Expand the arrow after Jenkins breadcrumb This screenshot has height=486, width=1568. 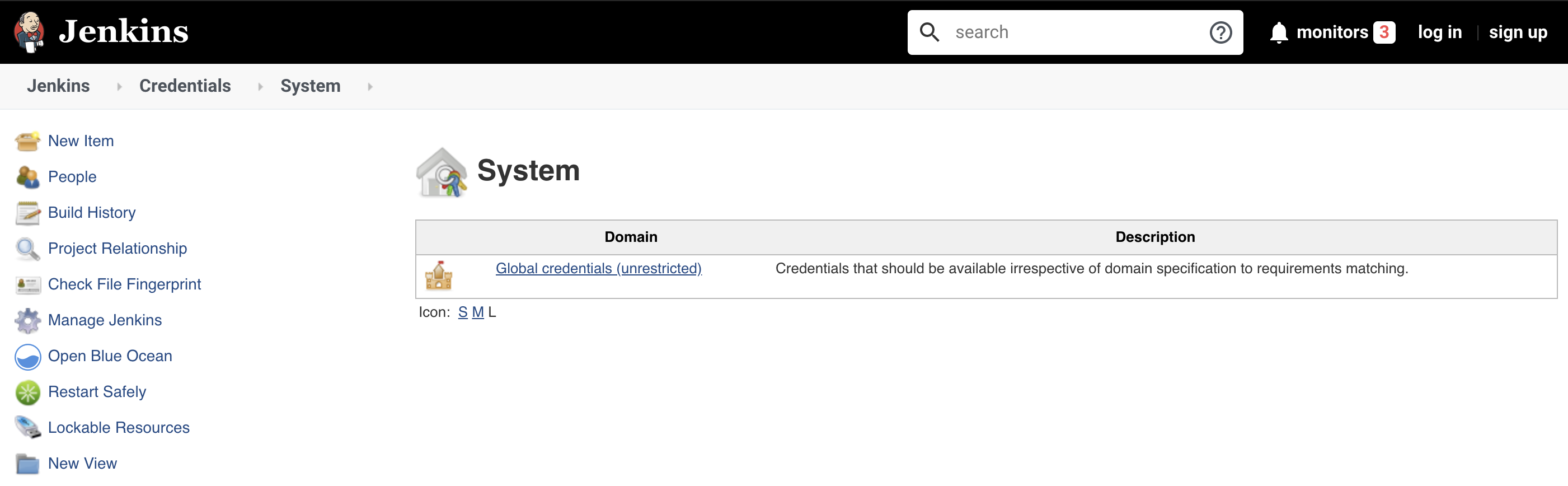click(119, 86)
